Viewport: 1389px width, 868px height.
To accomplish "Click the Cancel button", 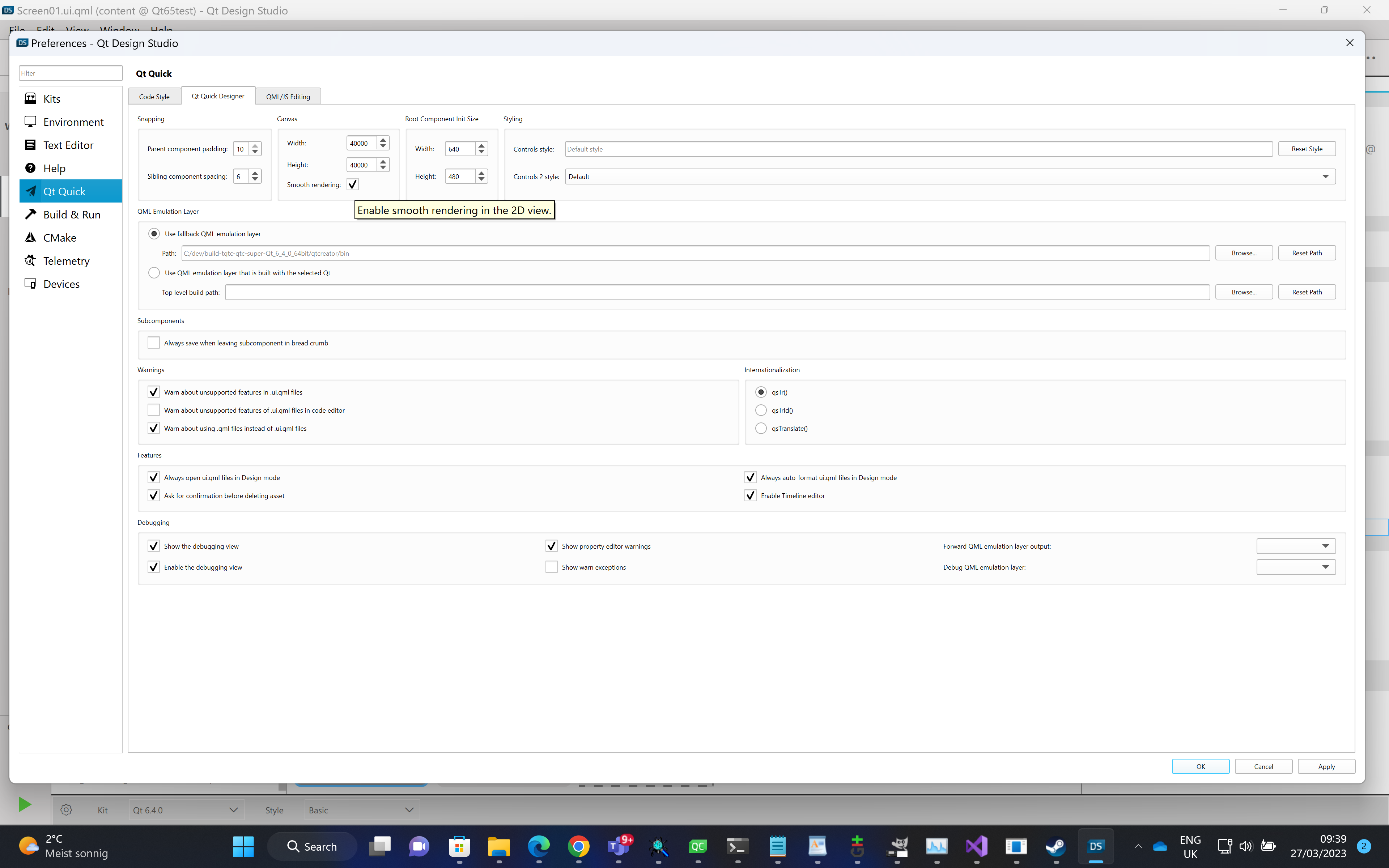I will [1263, 766].
